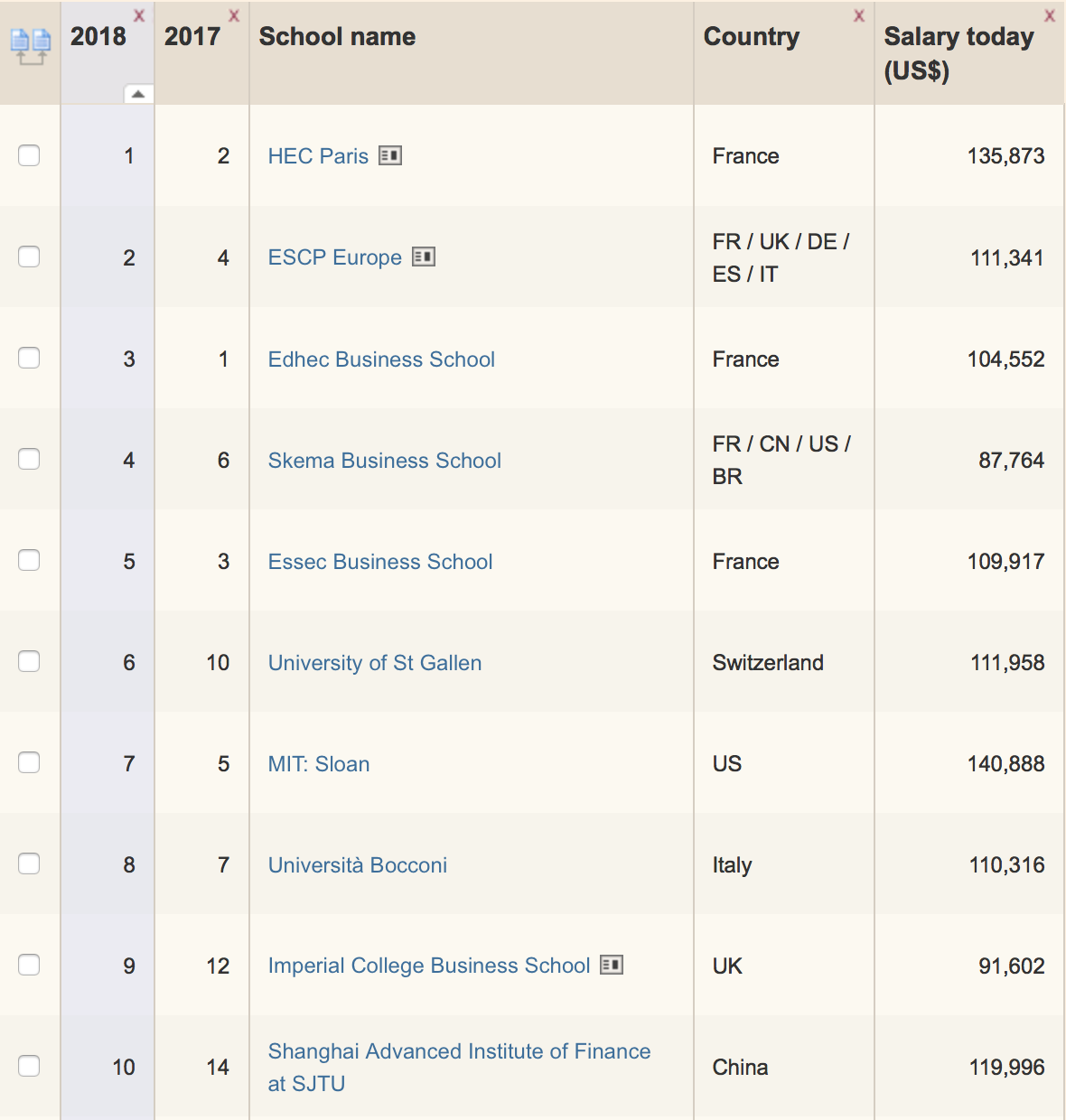Screen dimensions: 1066x1120
Task: Remove the Salary today column
Action: [x=1050, y=16]
